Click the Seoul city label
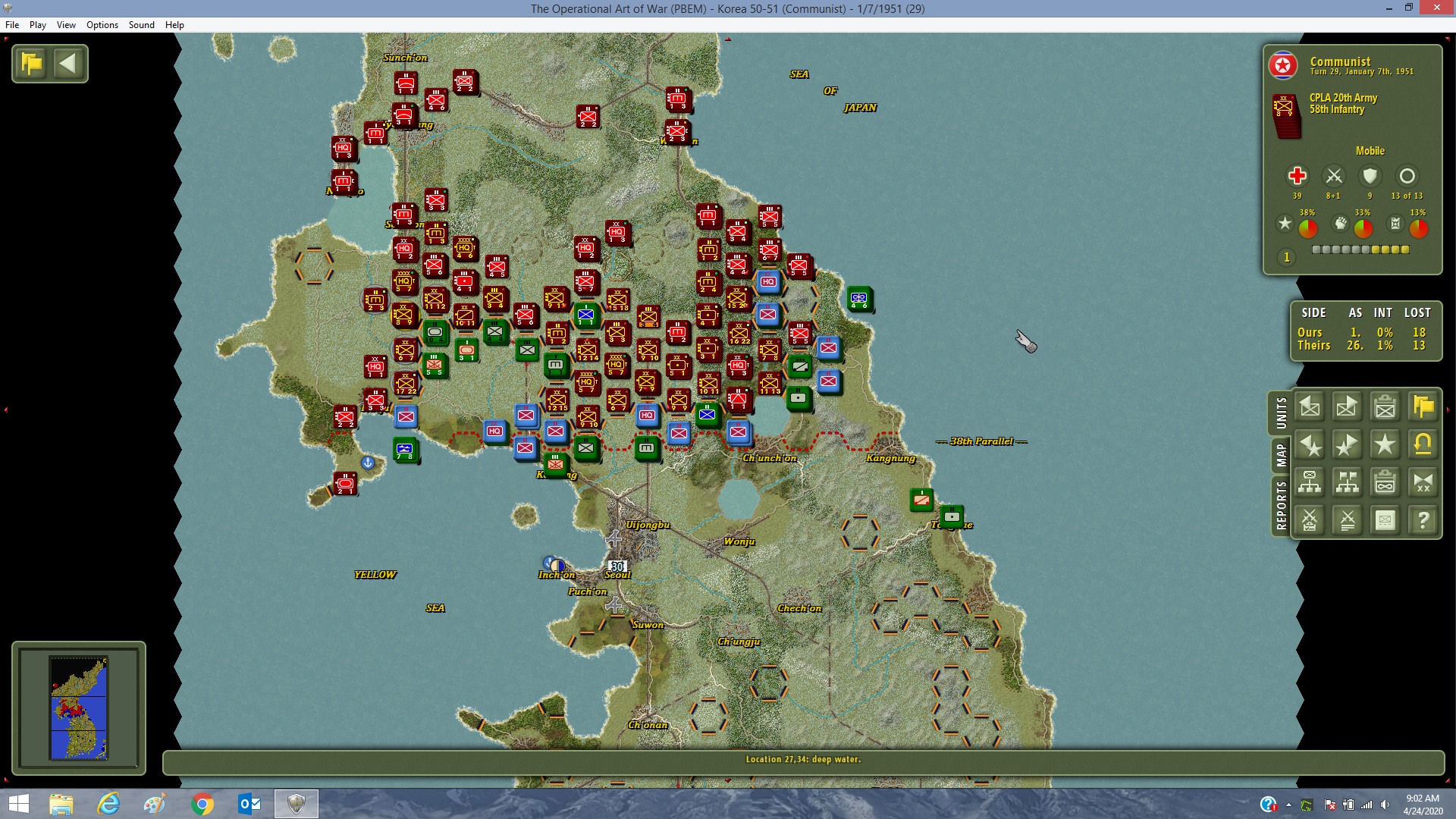This screenshot has width=1456, height=819. click(617, 575)
